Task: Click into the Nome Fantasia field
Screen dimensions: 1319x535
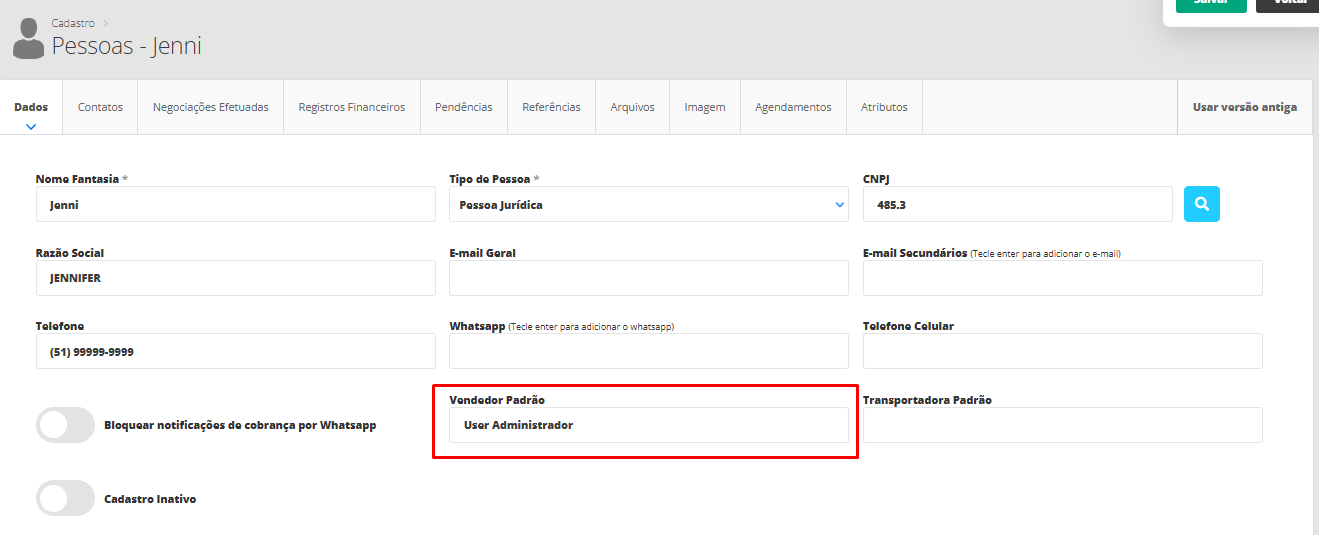Action: [235, 204]
